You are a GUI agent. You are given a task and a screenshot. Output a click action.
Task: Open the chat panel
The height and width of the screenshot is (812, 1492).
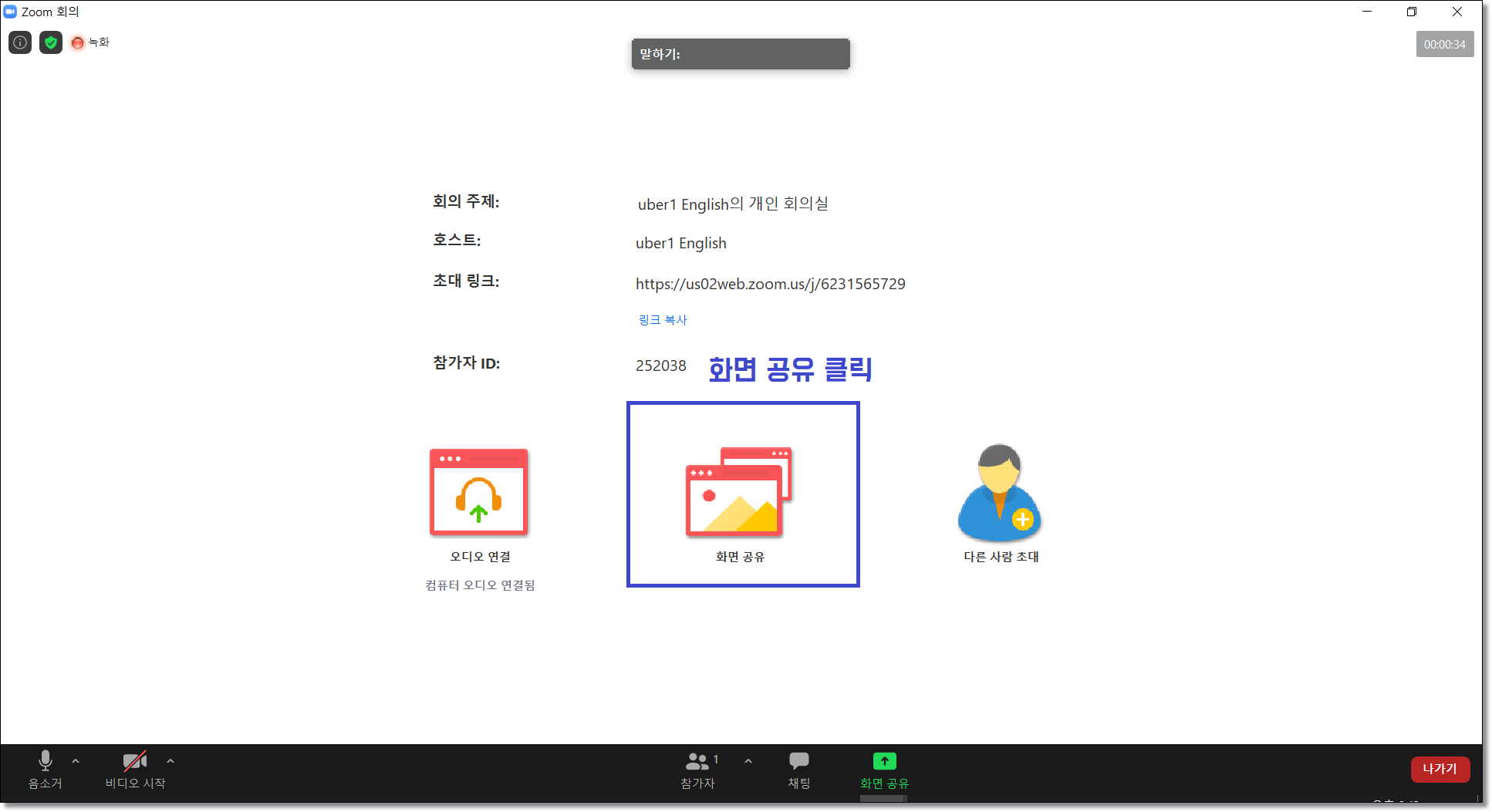799,770
